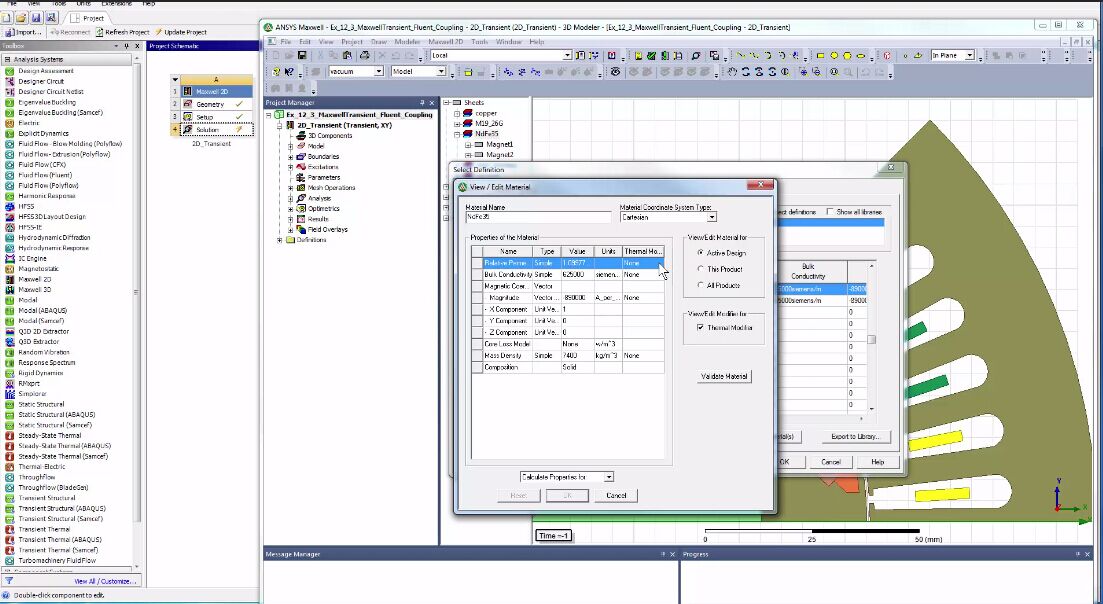Click the Print icon in Maxwell toolbar
The width and height of the screenshot is (1103, 604).
tap(364, 56)
